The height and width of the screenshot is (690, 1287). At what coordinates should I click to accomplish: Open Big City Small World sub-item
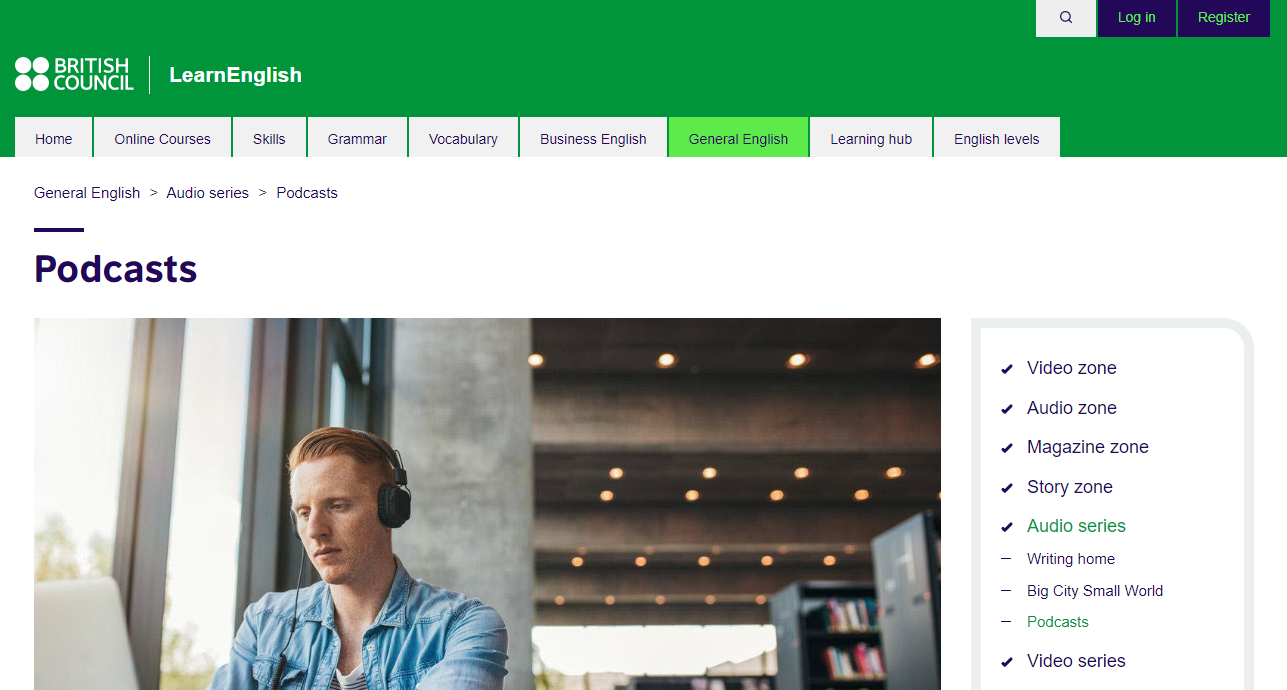click(1095, 591)
